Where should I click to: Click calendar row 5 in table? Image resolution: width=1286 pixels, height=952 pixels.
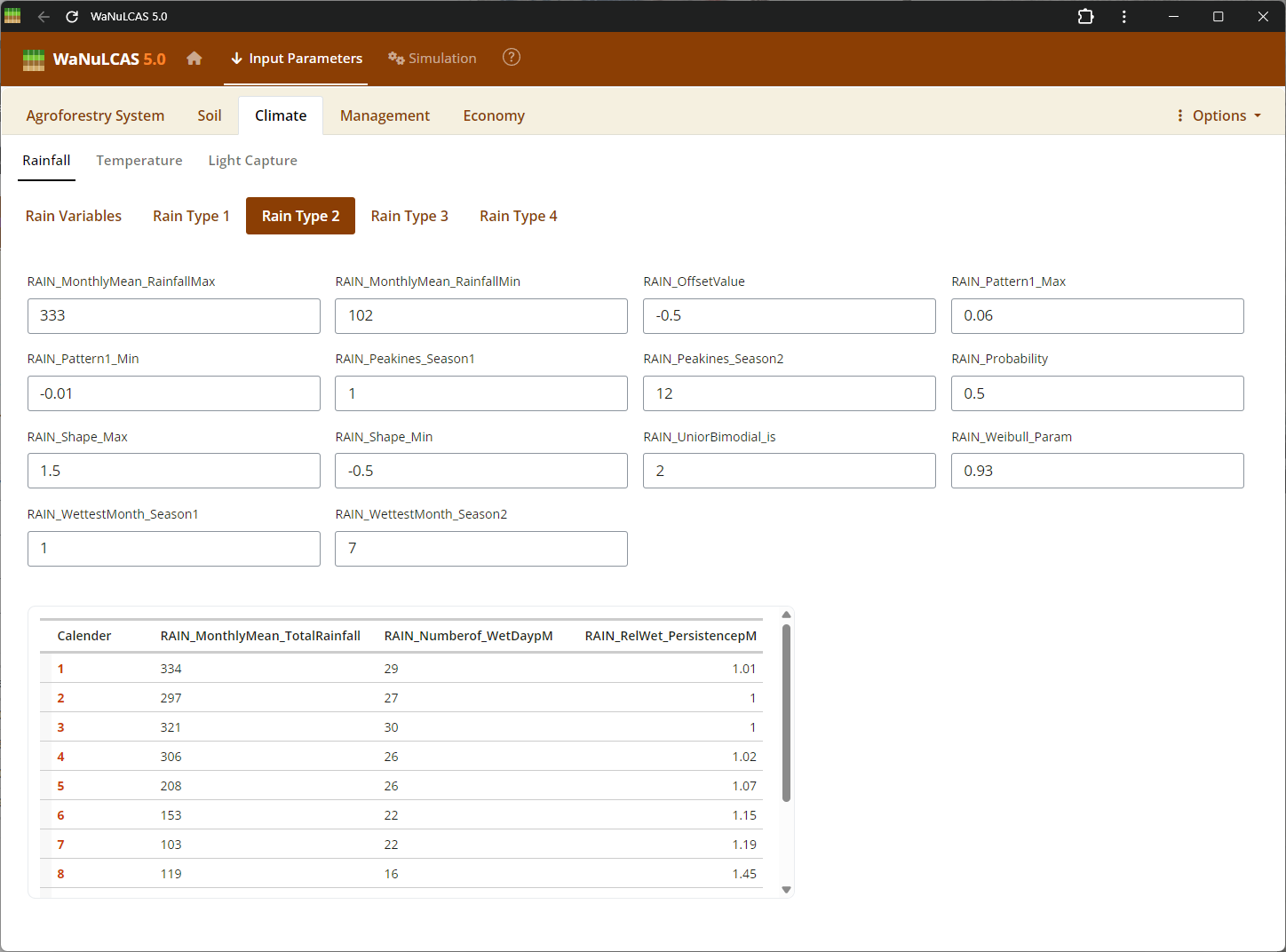tap(61, 786)
